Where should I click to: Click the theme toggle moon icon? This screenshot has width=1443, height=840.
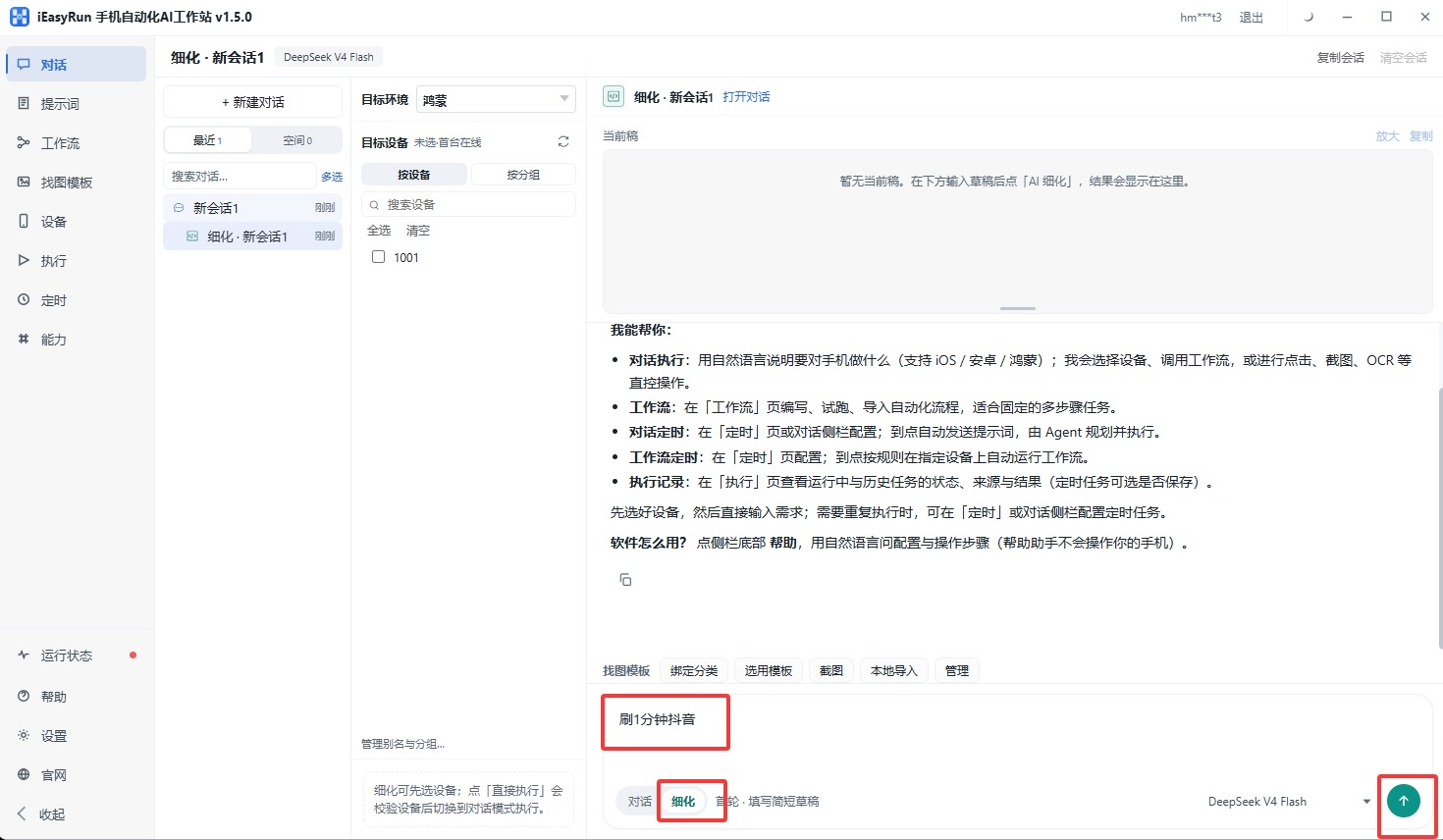click(x=1308, y=17)
